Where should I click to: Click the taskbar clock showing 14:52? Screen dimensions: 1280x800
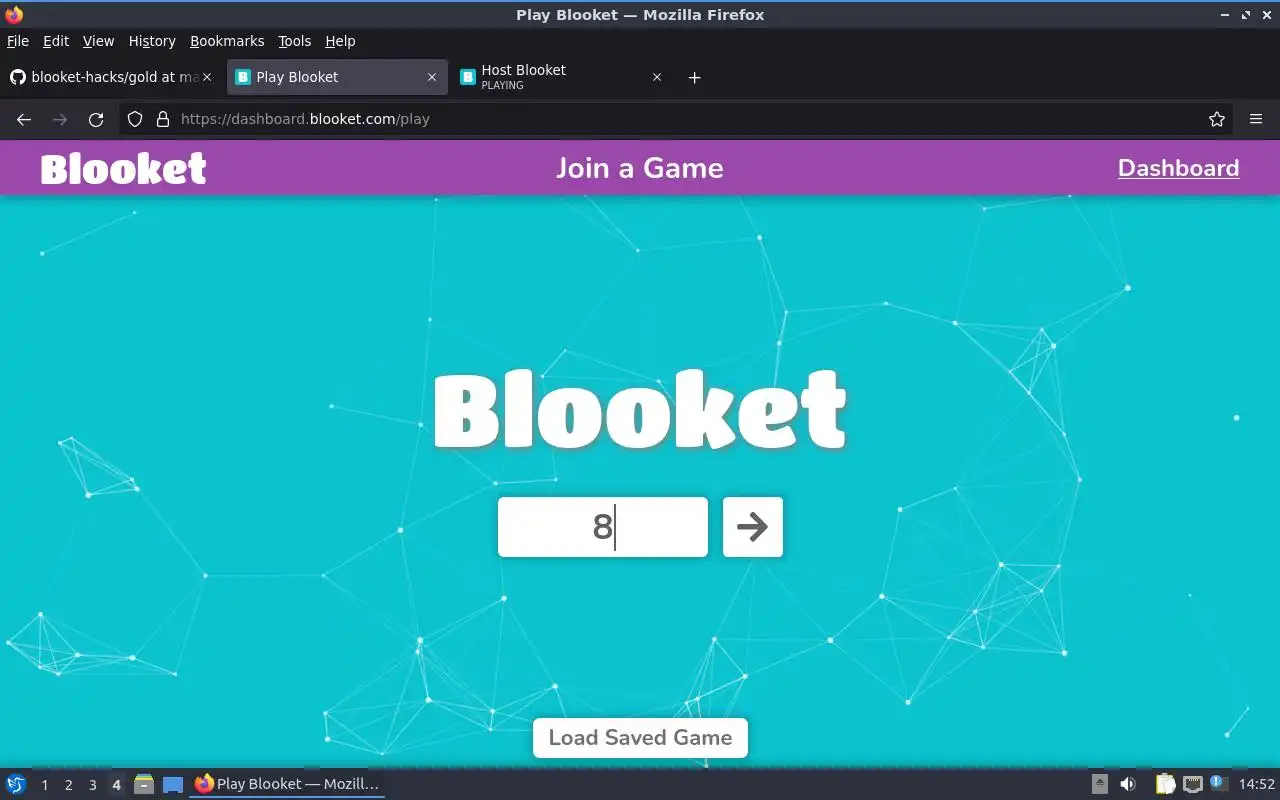[x=1257, y=785]
